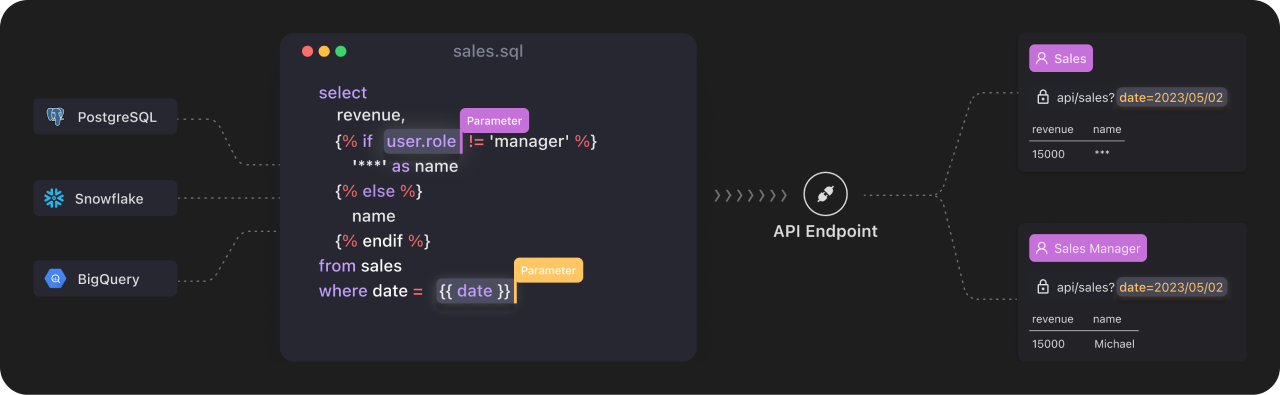Click the purple Parameter tag
The height and width of the screenshot is (395, 1280).
(494, 121)
